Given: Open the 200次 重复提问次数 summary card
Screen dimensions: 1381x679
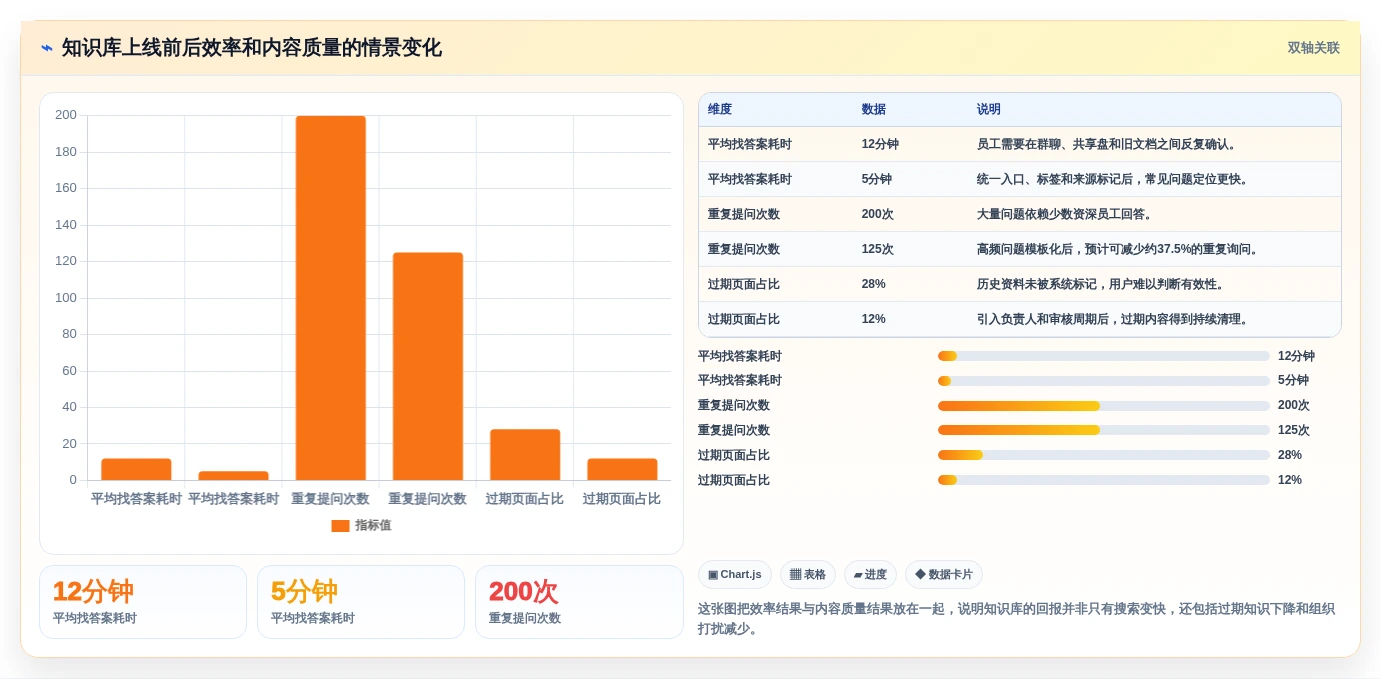Looking at the screenshot, I should pyautogui.click(x=579, y=602).
